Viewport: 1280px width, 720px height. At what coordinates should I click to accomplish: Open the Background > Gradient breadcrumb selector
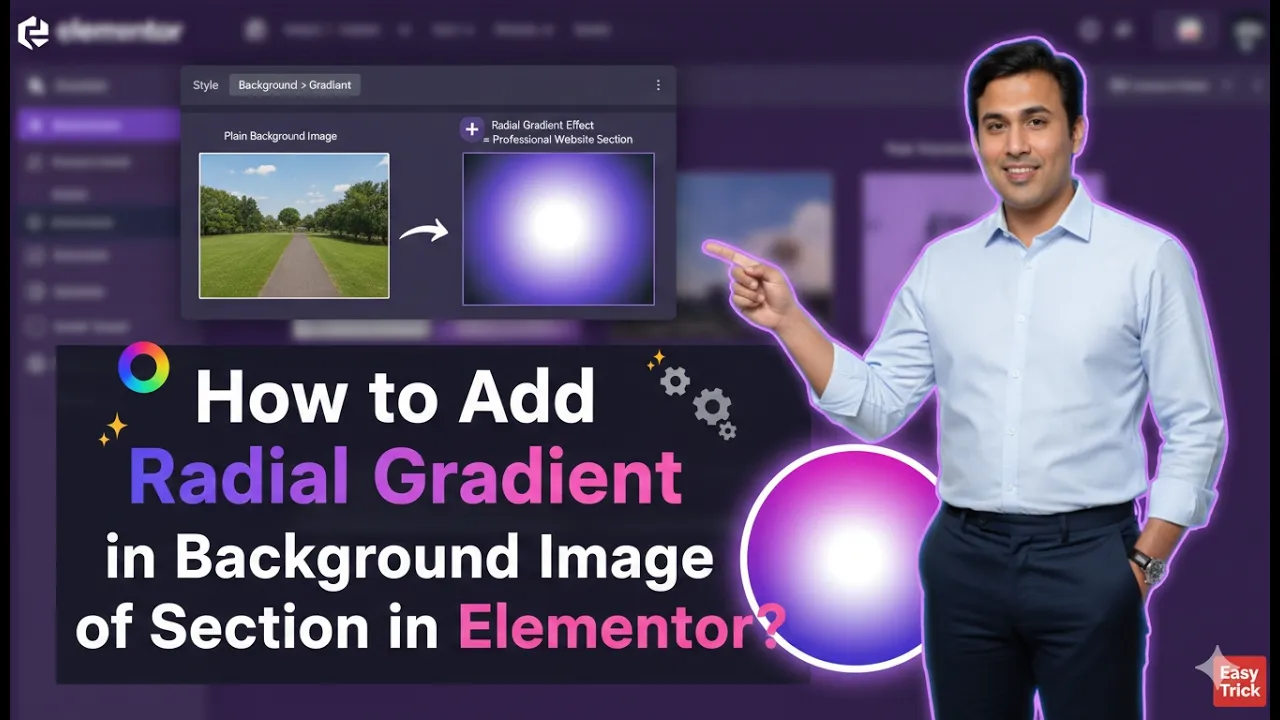tap(296, 85)
